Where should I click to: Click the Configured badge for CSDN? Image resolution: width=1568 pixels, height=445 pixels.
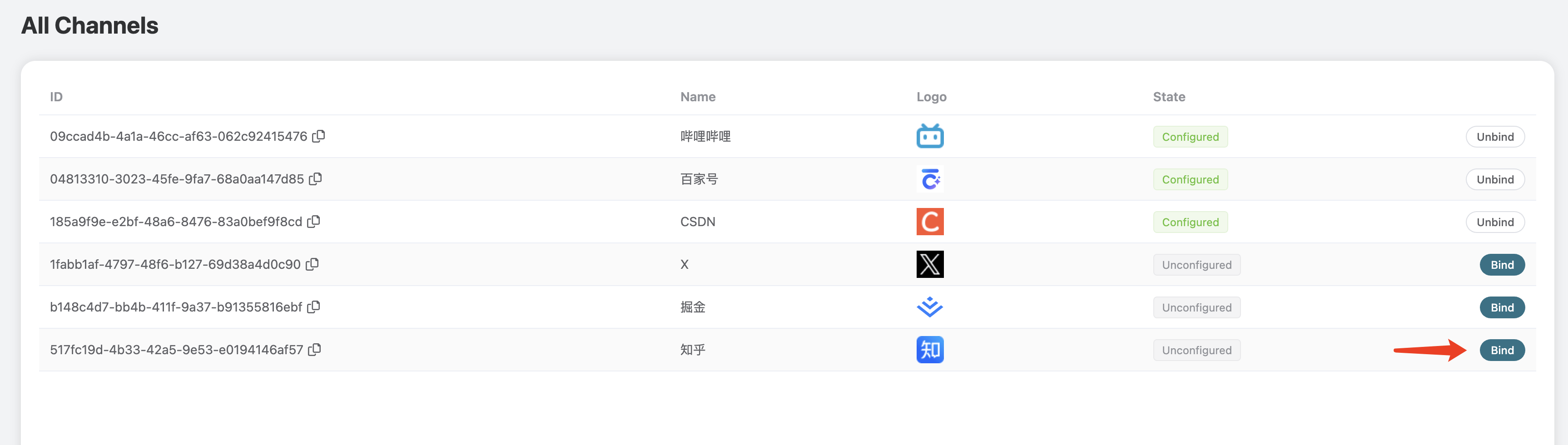(1190, 222)
